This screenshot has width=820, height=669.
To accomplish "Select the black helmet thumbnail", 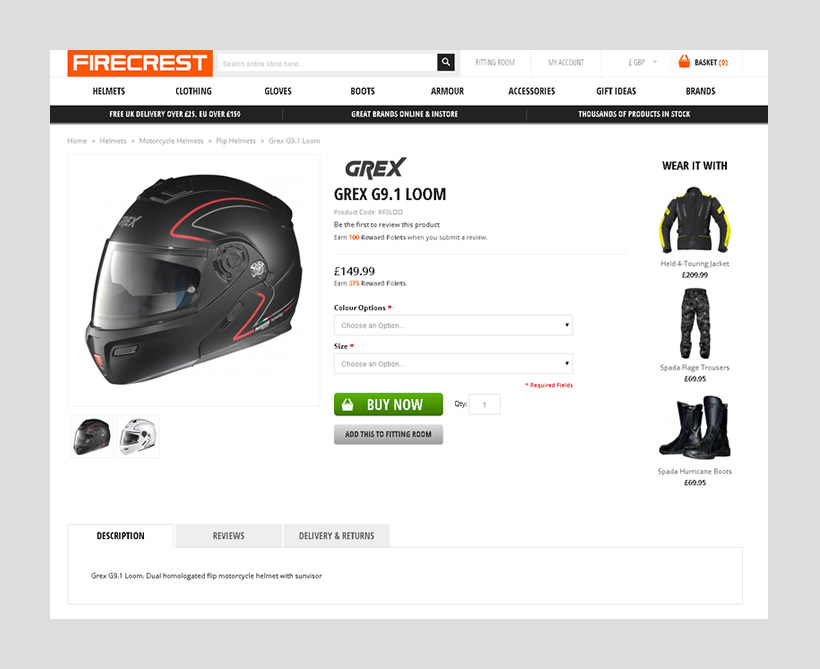I will click(x=92, y=436).
